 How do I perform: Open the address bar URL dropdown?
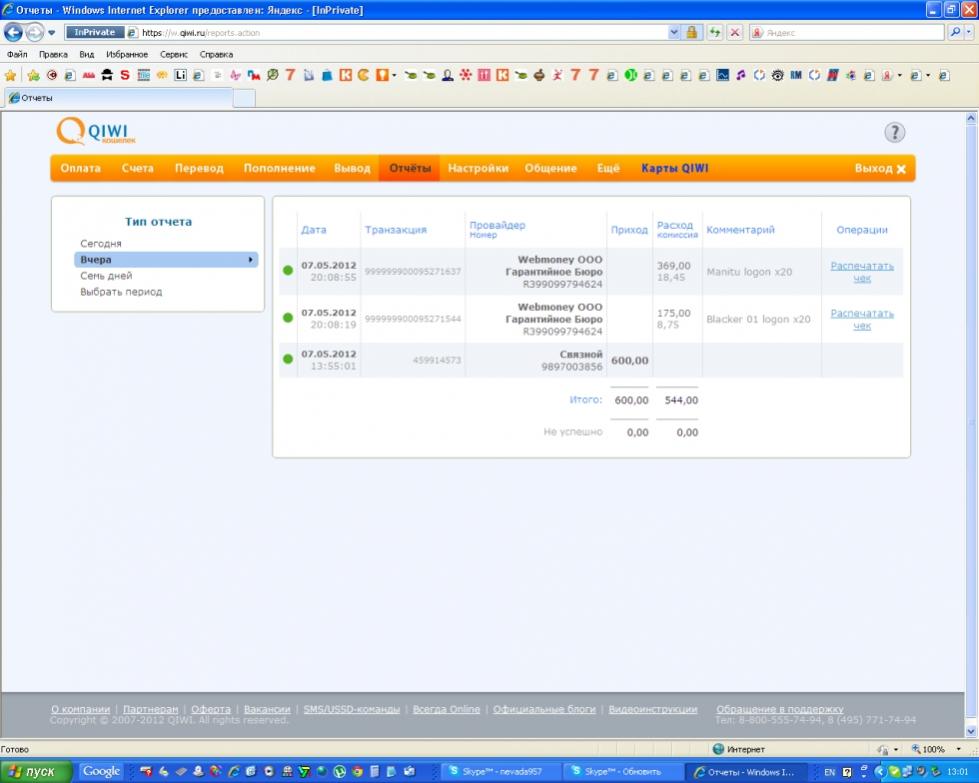[673, 32]
